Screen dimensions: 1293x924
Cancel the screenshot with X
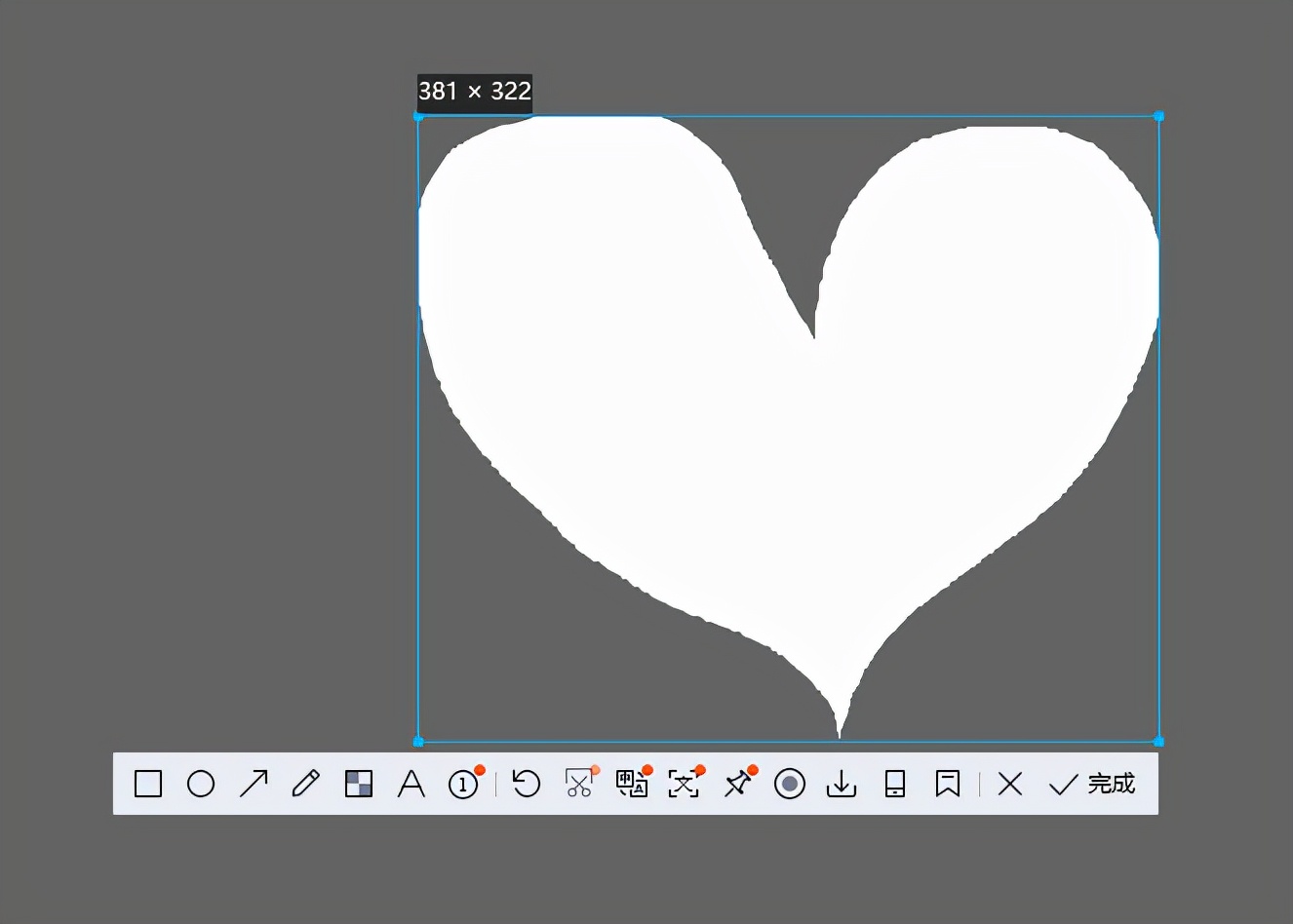(1010, 784)
